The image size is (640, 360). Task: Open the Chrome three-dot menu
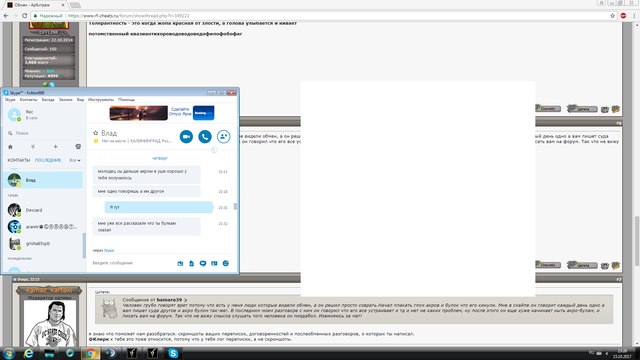634,16
